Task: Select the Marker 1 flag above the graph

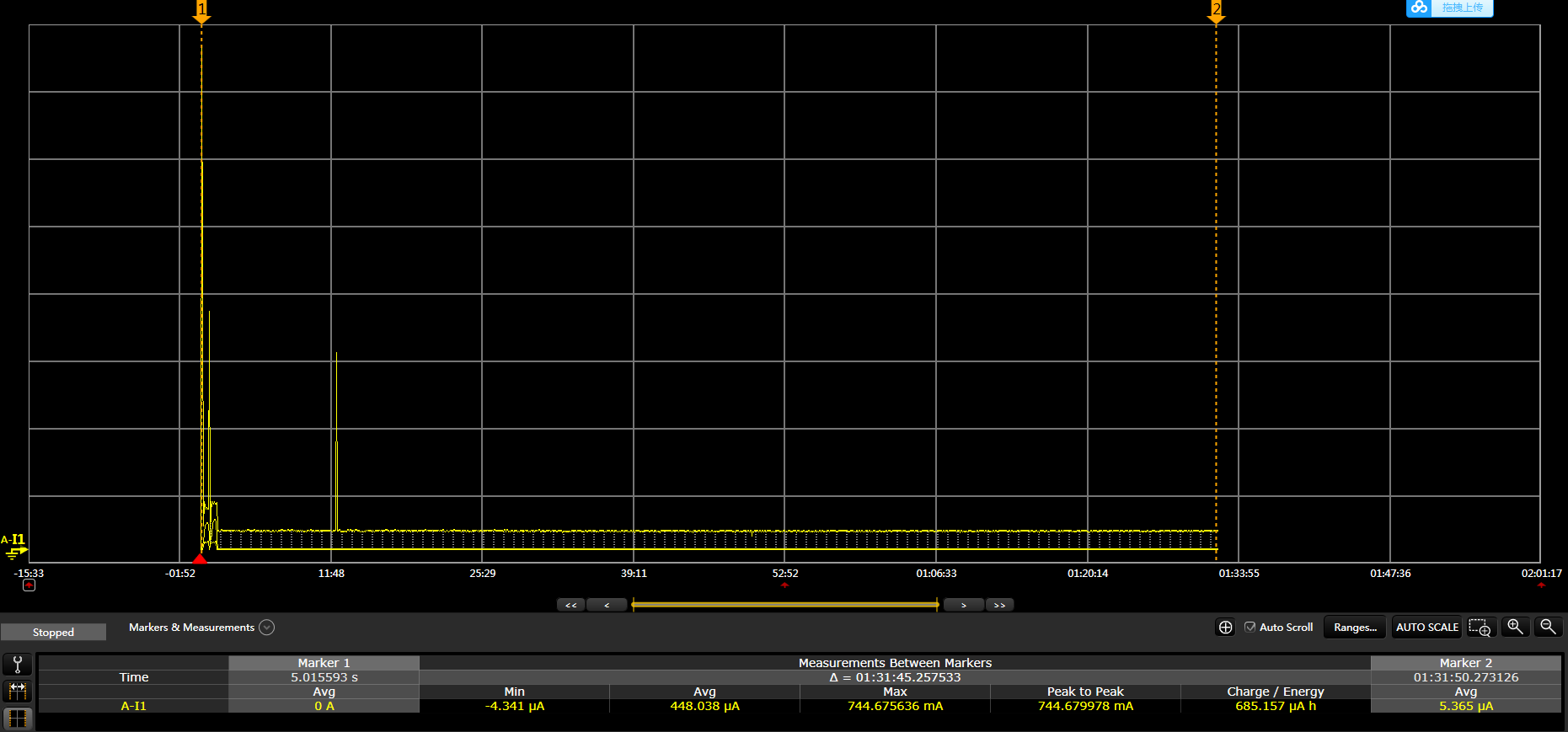Action: tap(201, 11)
